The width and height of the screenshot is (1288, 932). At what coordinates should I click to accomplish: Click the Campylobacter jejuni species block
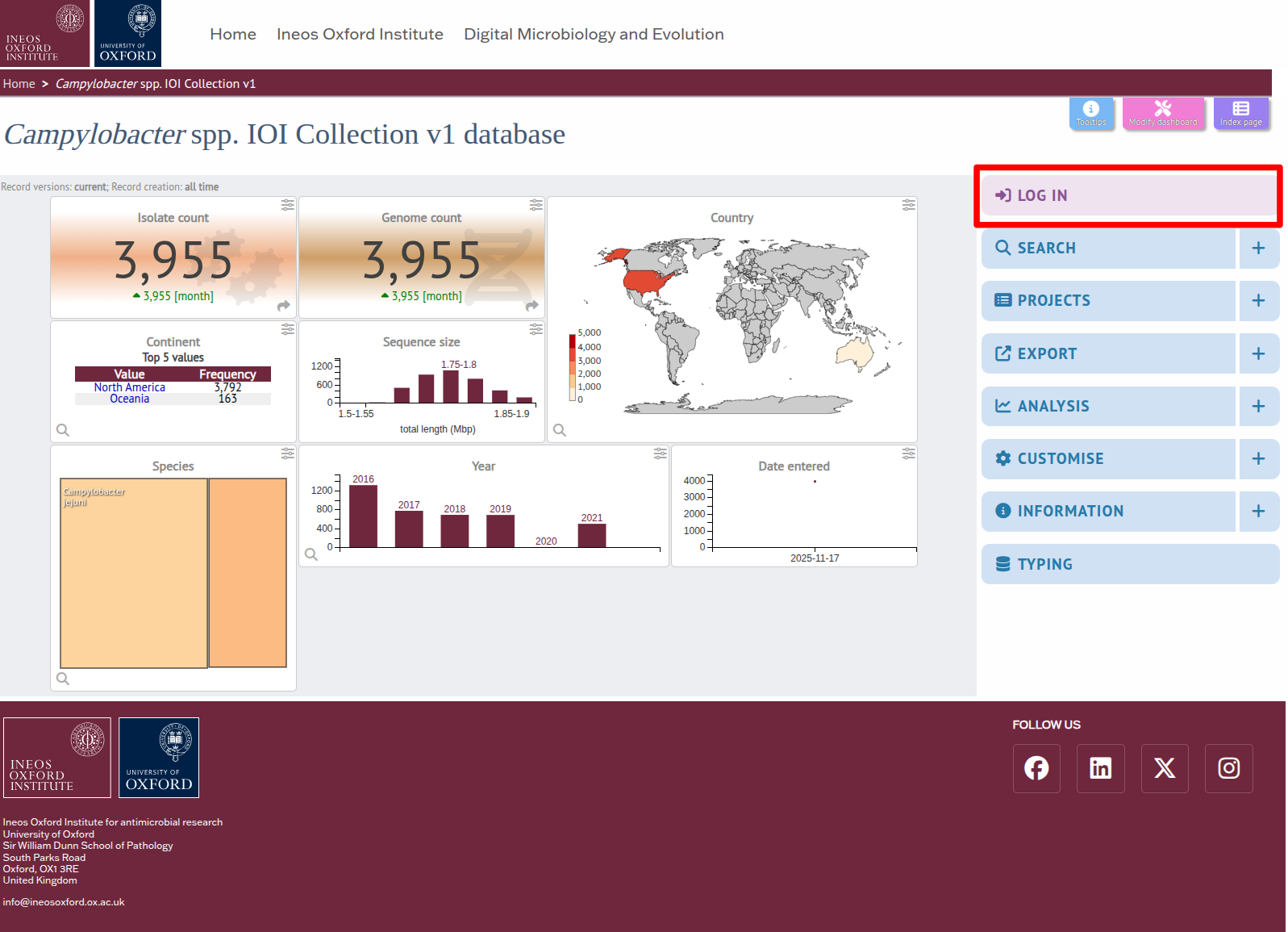(x=134, y=573)
